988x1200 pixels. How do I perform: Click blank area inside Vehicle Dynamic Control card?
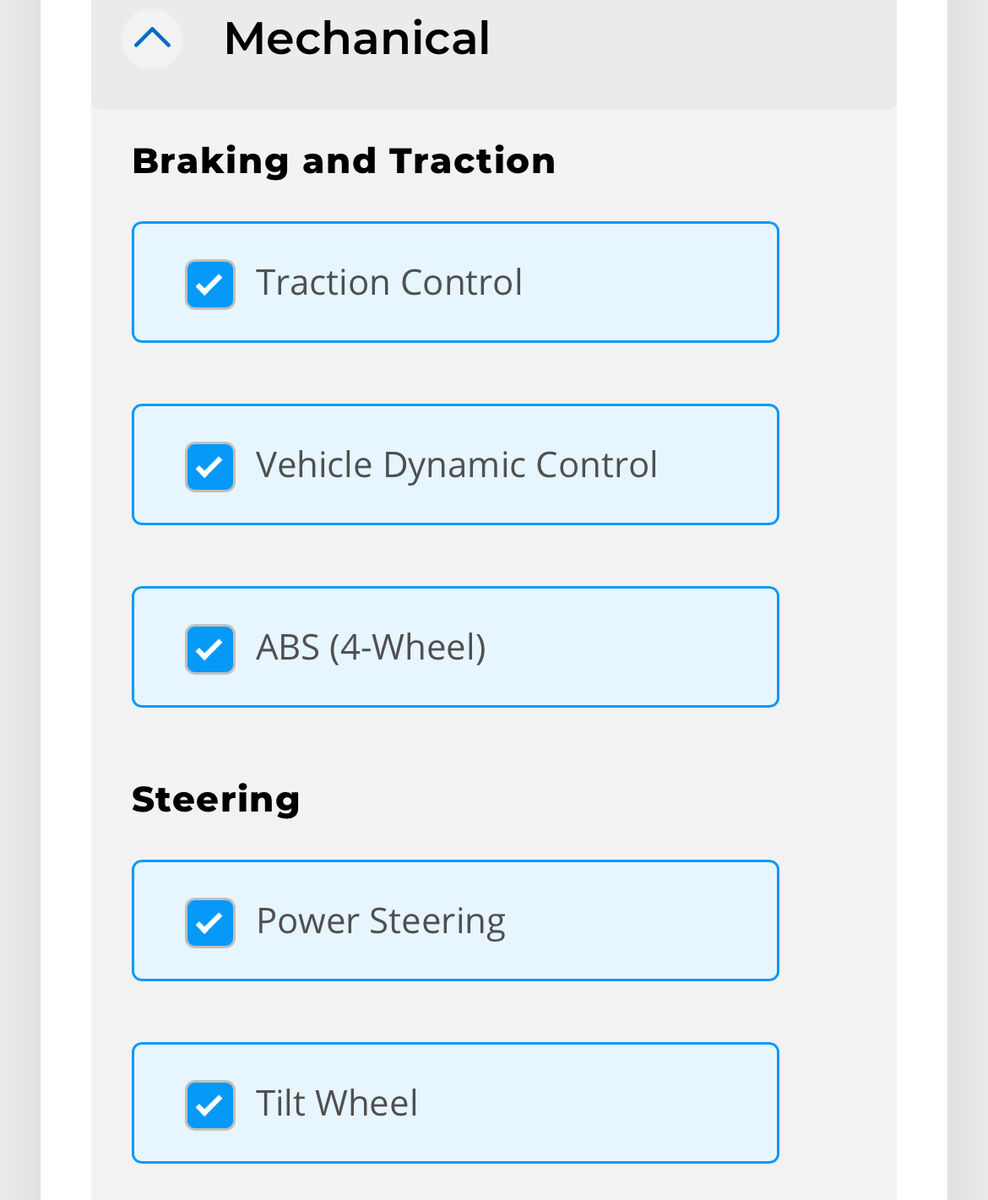click(720, 465)
